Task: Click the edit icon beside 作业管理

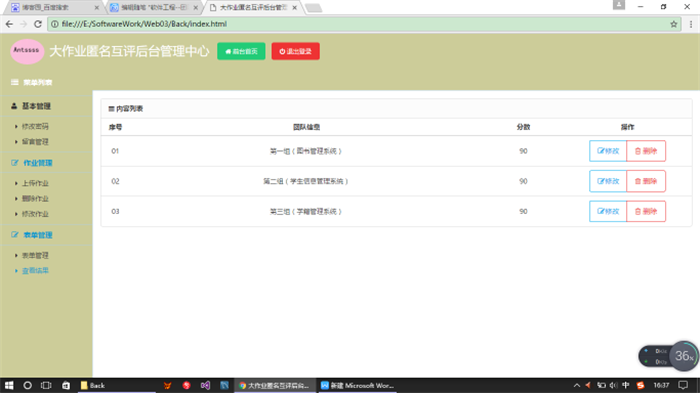Action: [15, 163]
